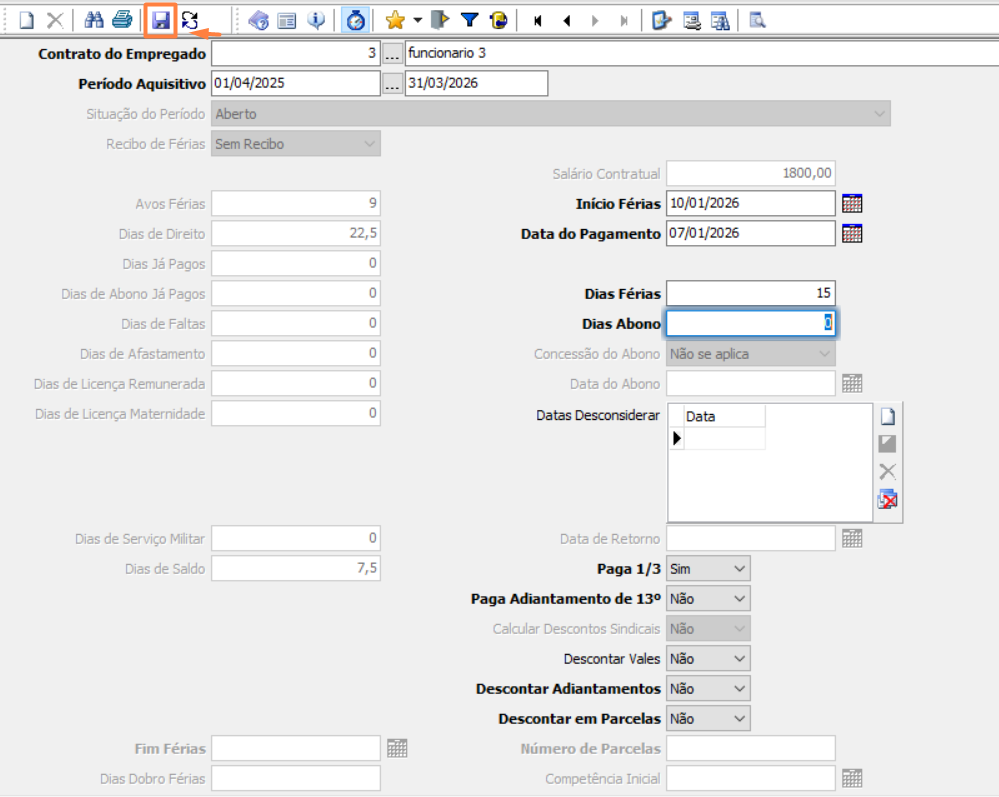Click the printer icon in toolbar
999x797 pixels.
pos(122,20)
